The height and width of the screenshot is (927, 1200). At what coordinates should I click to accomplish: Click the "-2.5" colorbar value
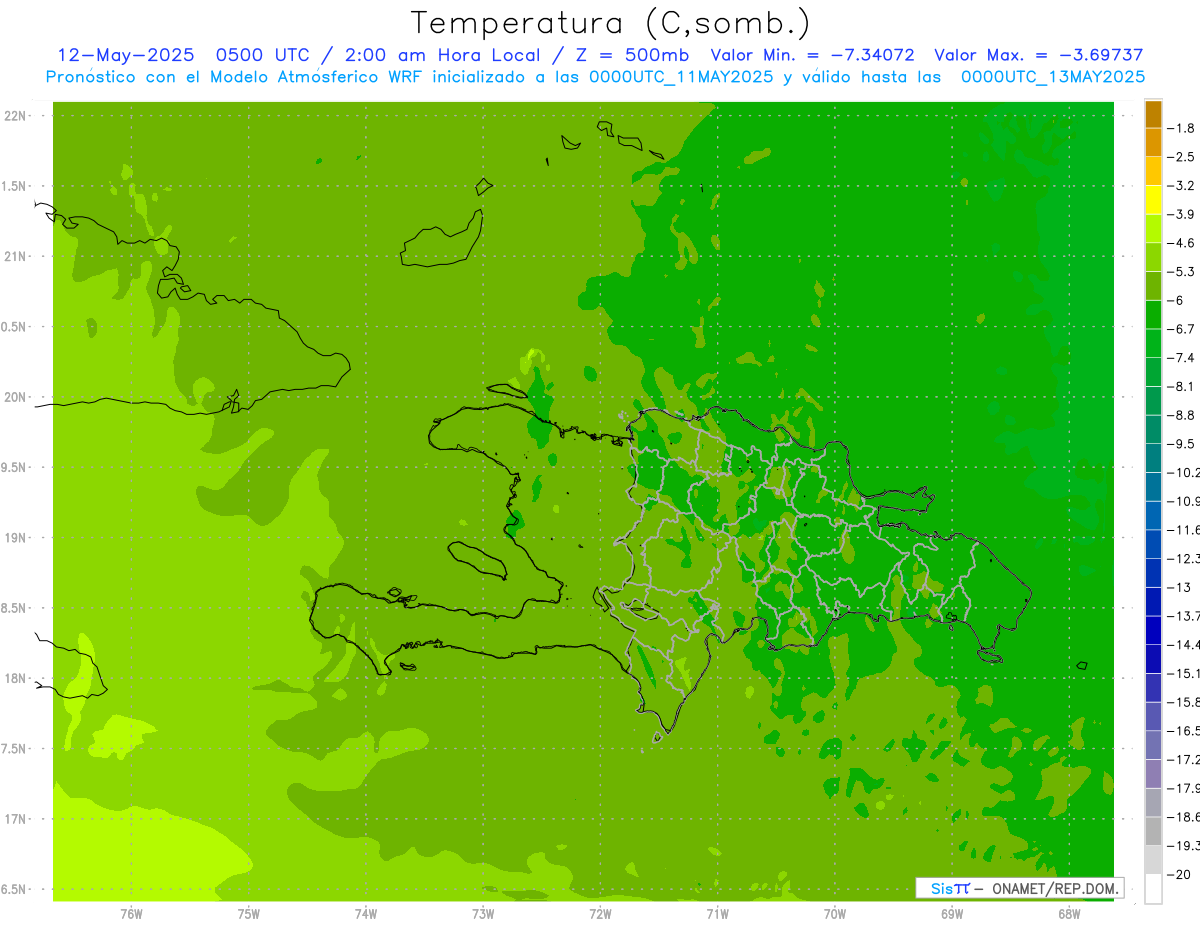click(1182, 157)
